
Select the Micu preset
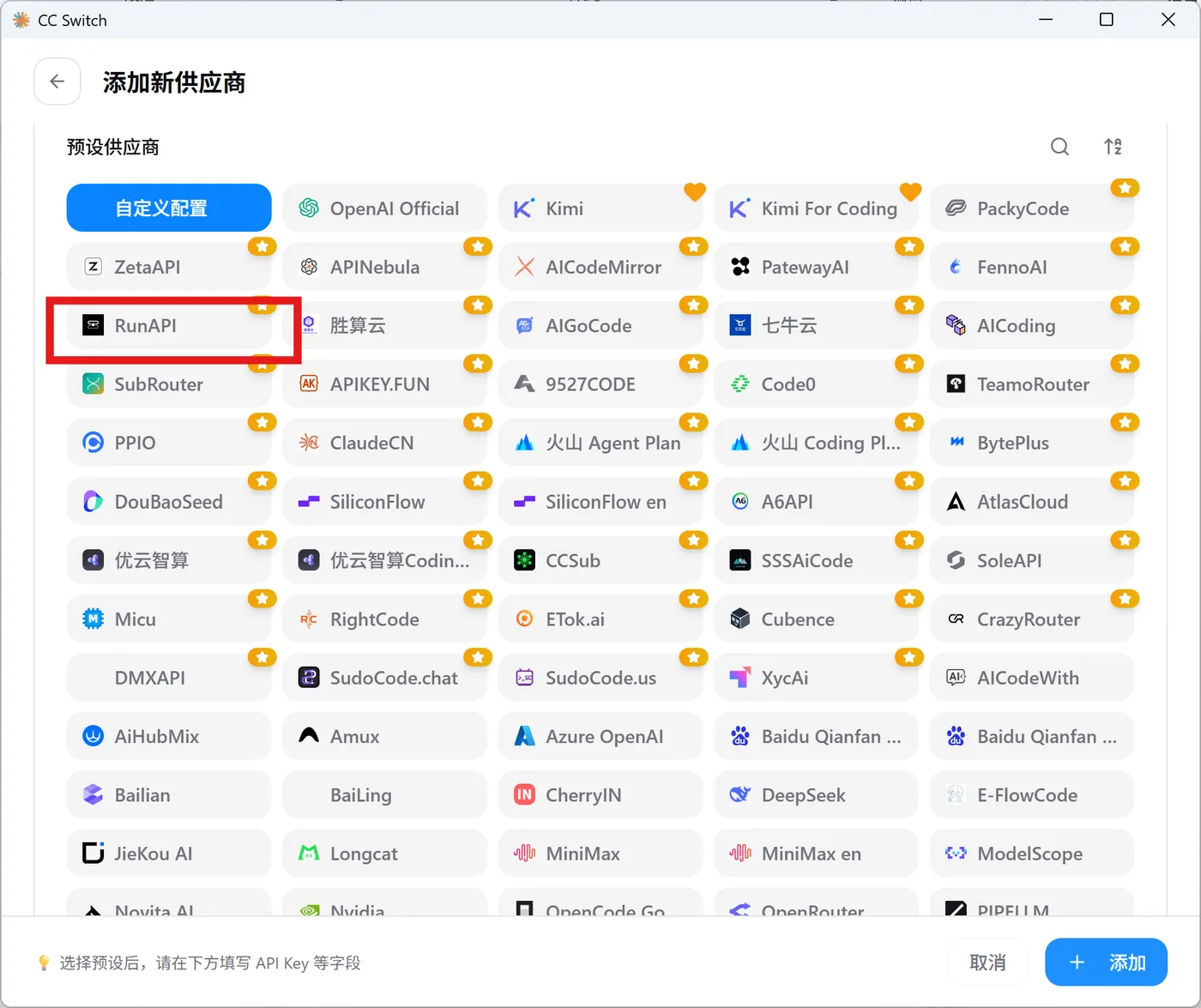169,619
